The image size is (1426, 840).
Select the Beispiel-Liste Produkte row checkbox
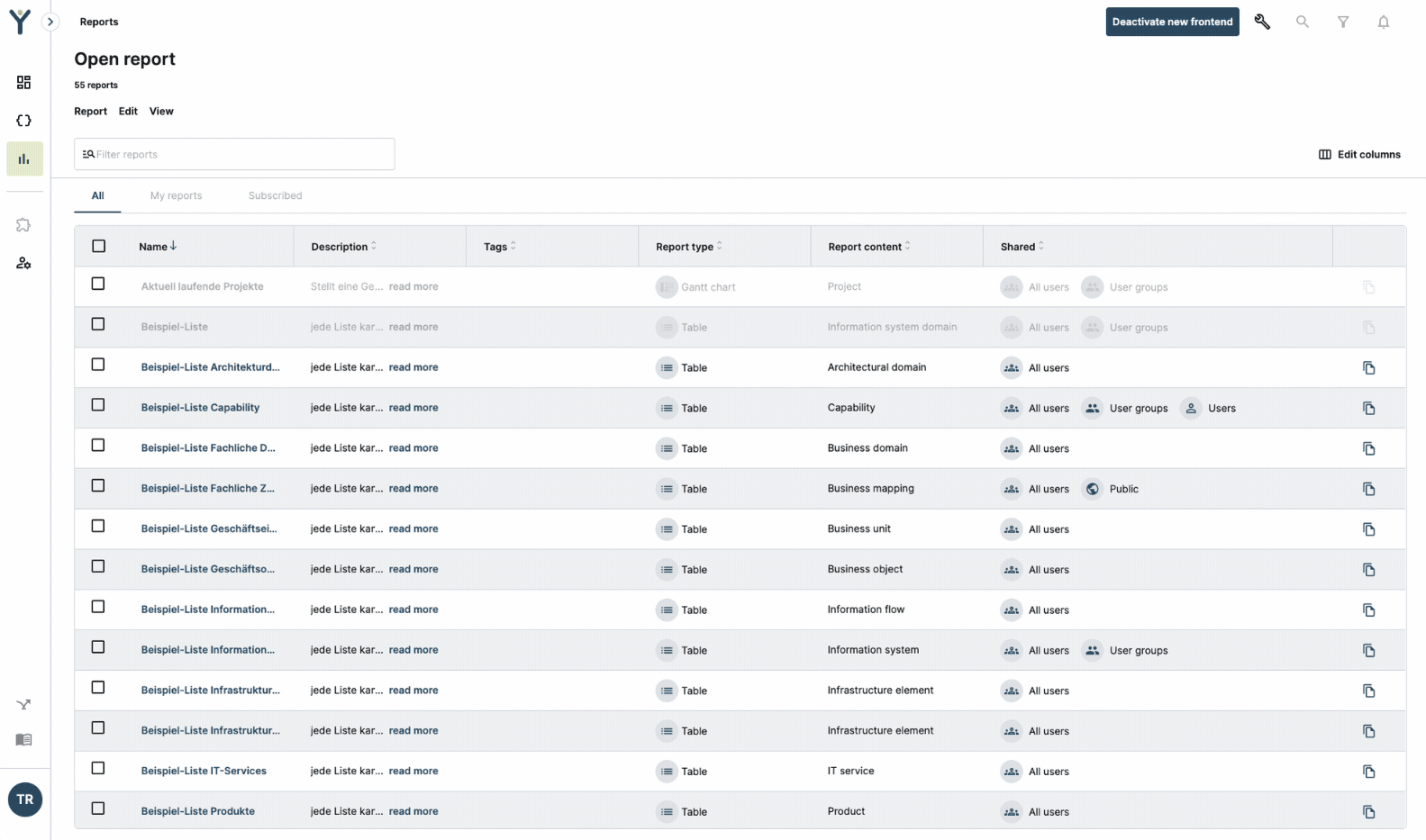[x=98, y=808]
